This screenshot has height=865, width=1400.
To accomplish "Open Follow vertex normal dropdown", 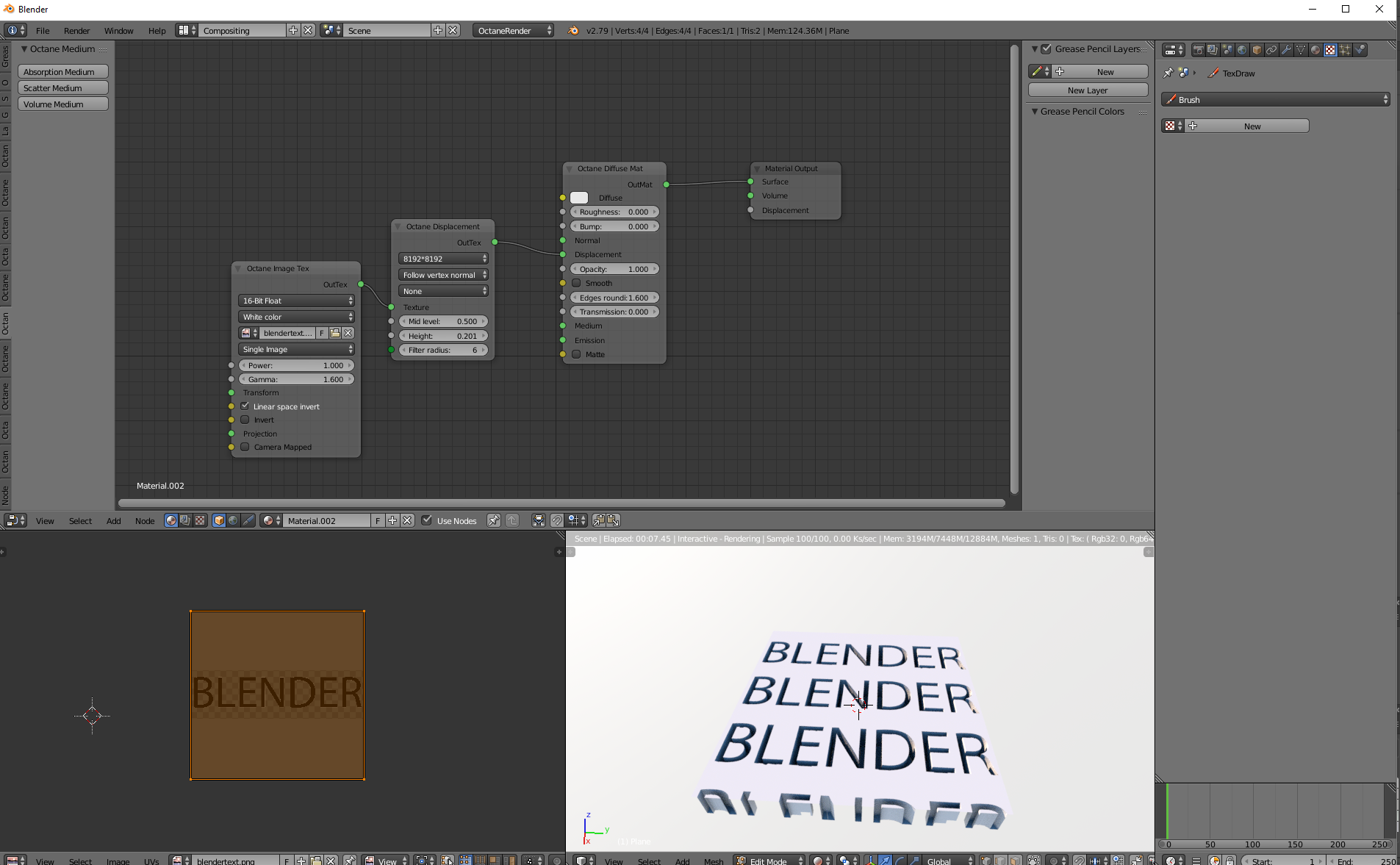I will (444, 275).
